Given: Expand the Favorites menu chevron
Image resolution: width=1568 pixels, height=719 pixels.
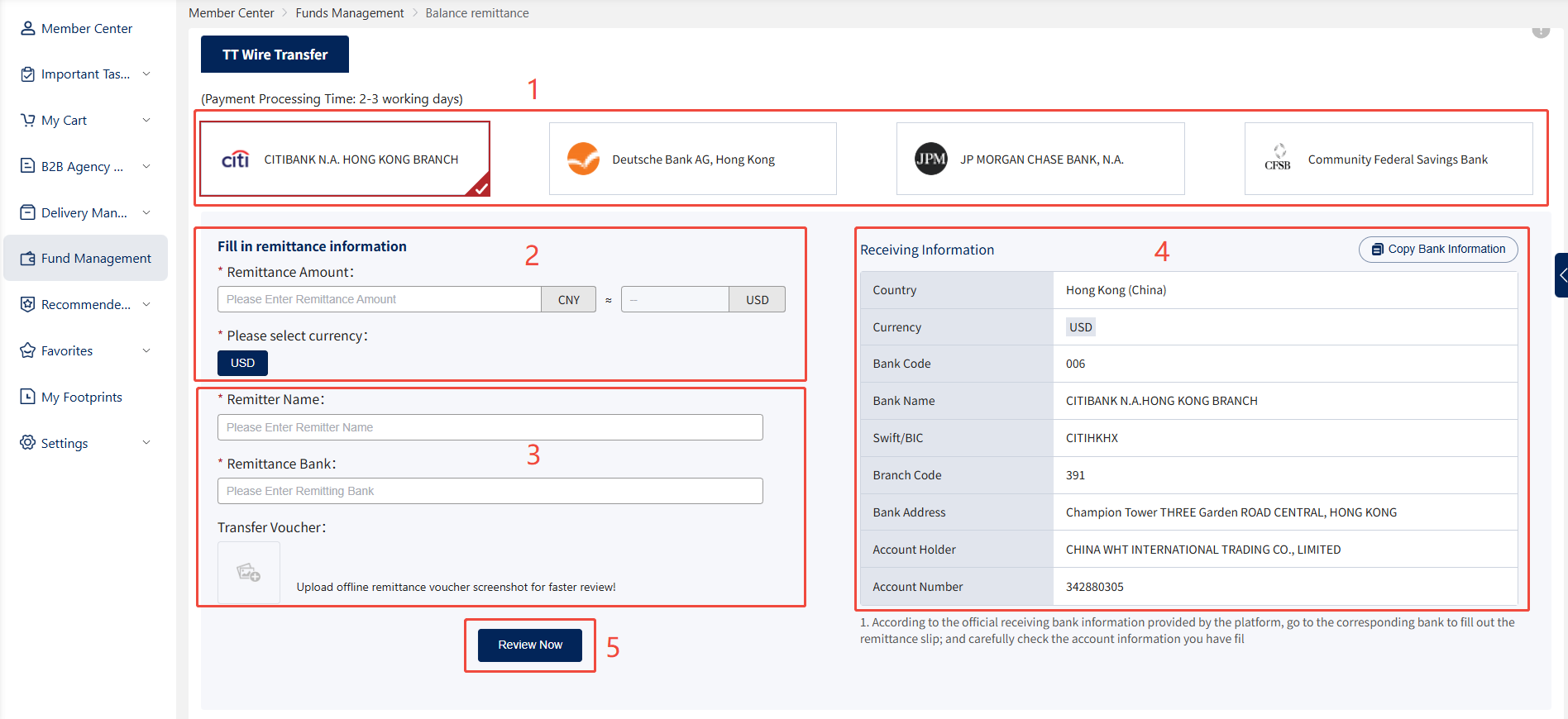Looking at the screenshot, I should point(146,350).
